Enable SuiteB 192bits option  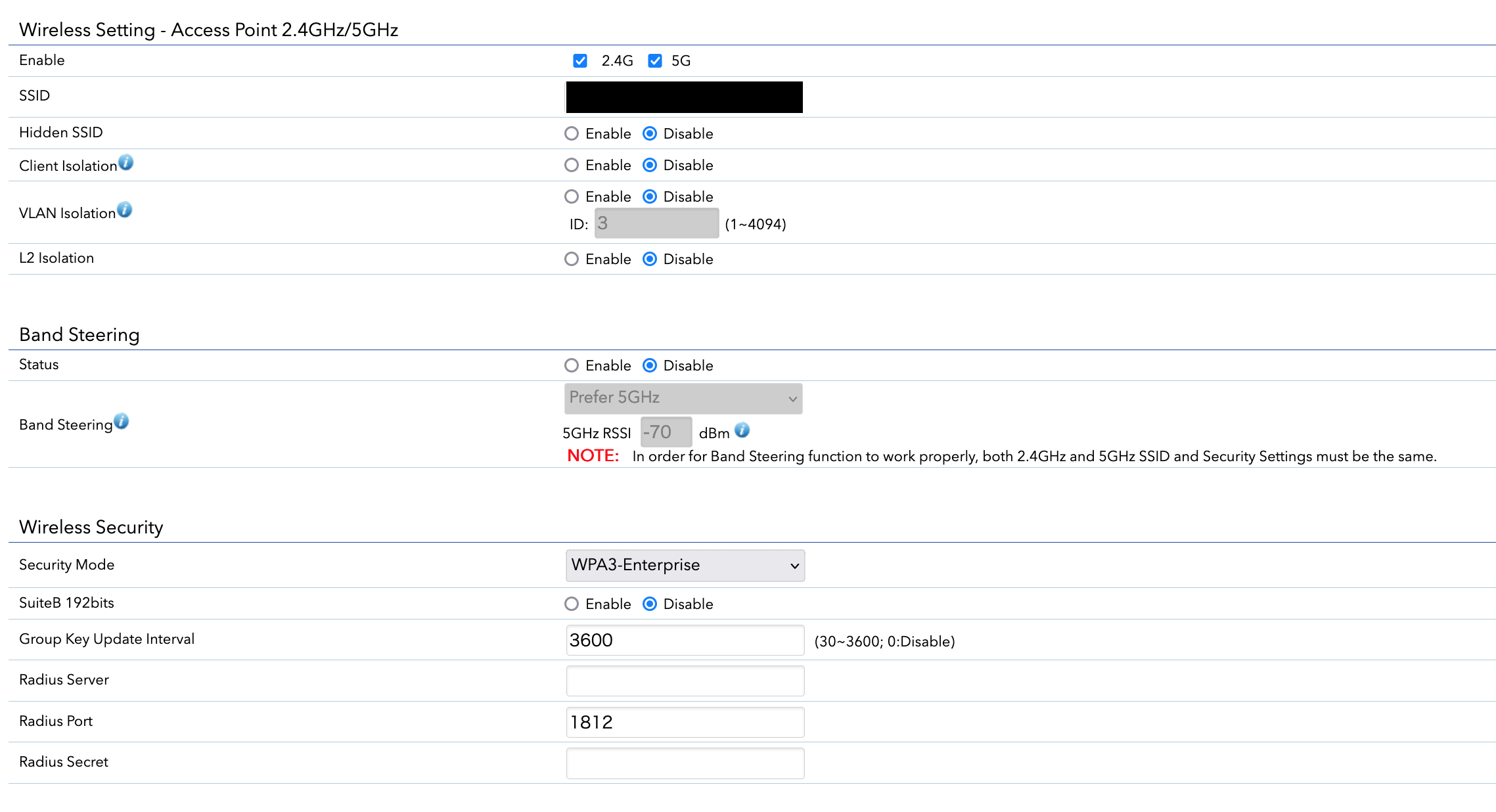pos(572,604)
